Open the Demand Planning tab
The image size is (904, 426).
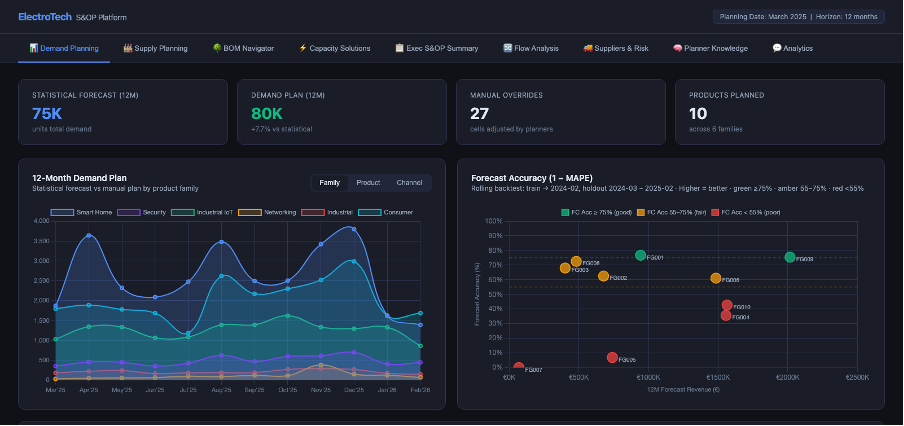[64, 48]
